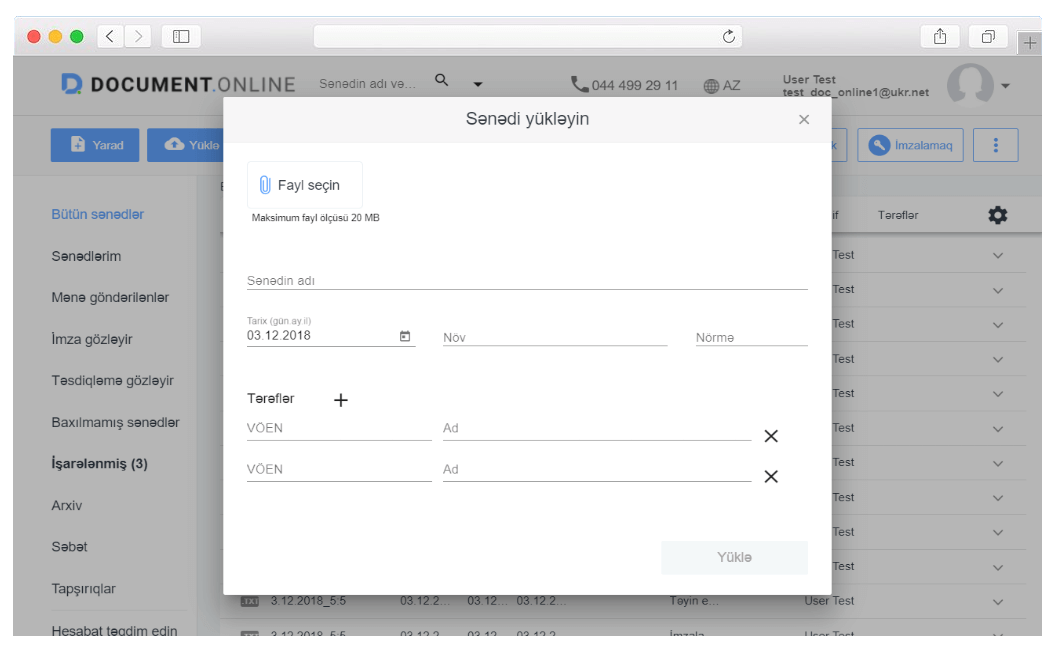Click the search magnifier icon
Viewport: 1059px width, 650px height.
click(x=442, y=81)
